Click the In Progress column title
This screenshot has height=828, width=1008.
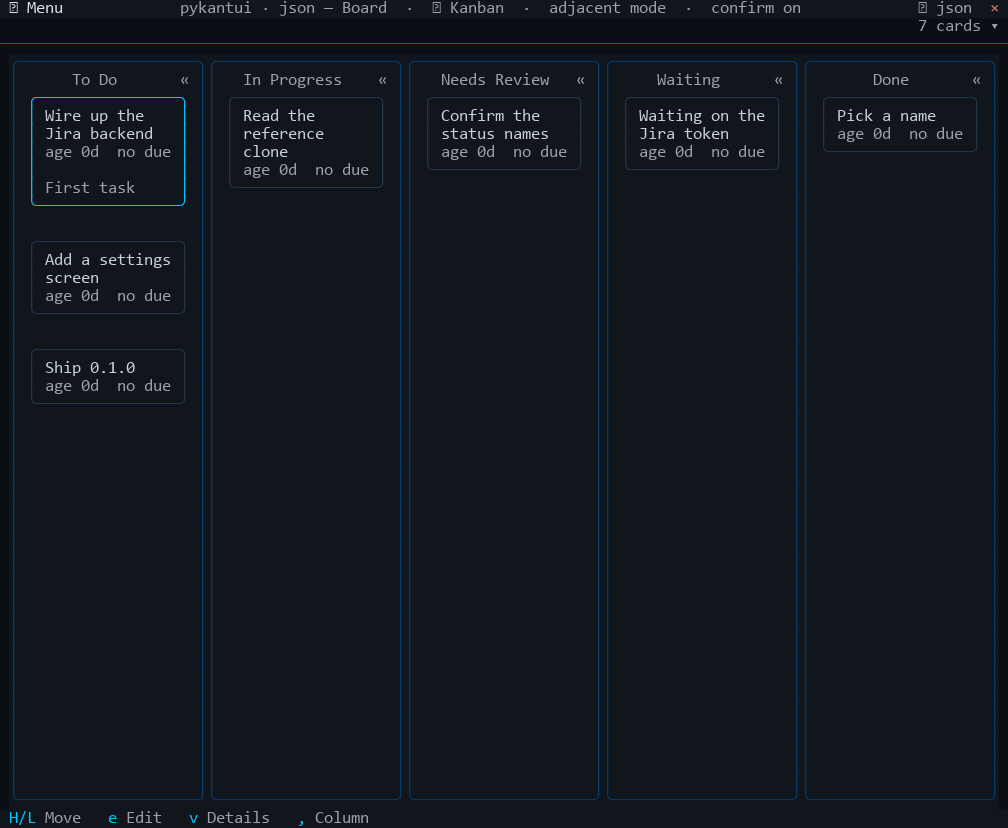[x=292, y=80]
